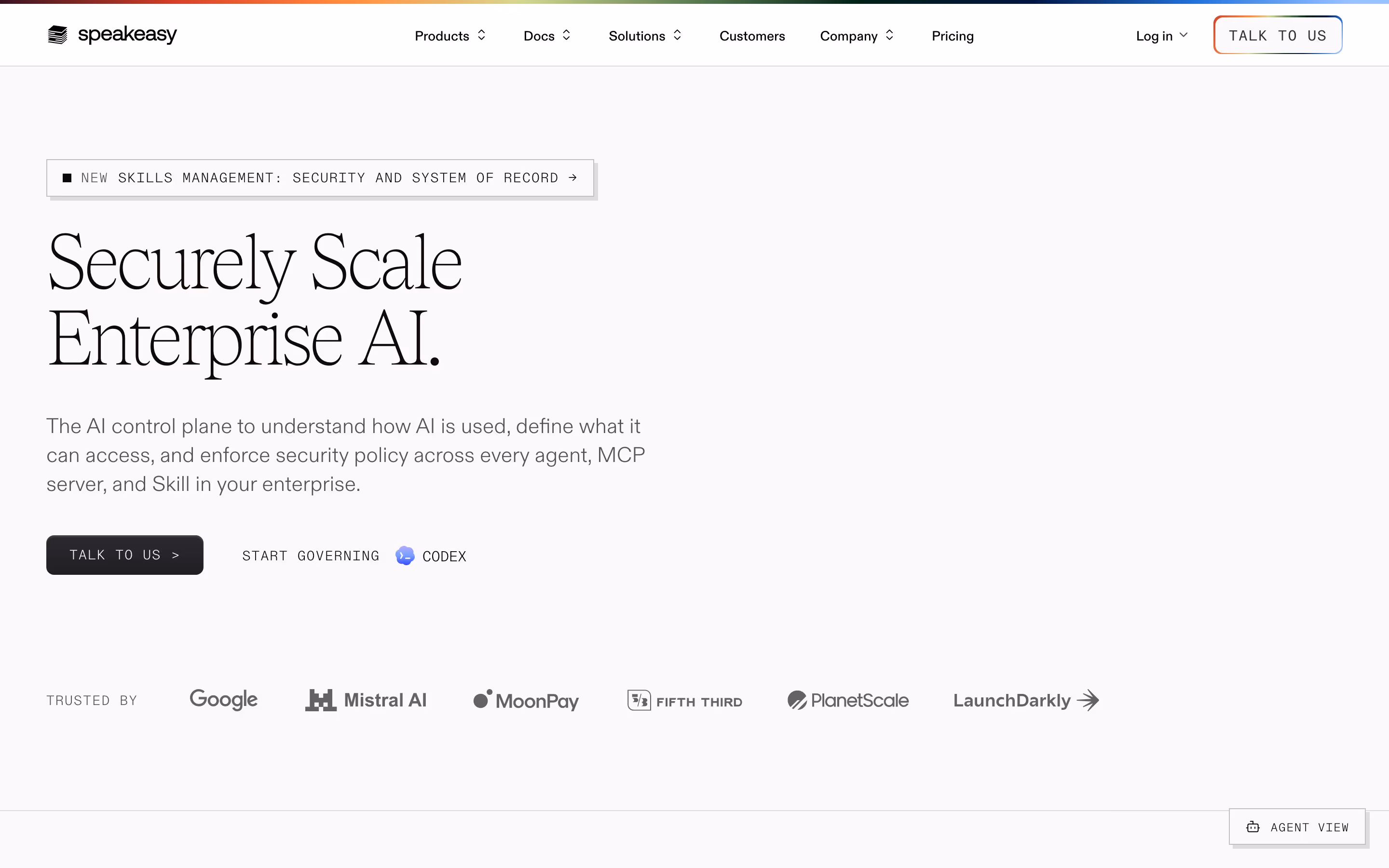Image resolution: width=1389 pixels, height=868 pixels.
Task: Open the Log in dropdown
Action: coord(1162,36)
